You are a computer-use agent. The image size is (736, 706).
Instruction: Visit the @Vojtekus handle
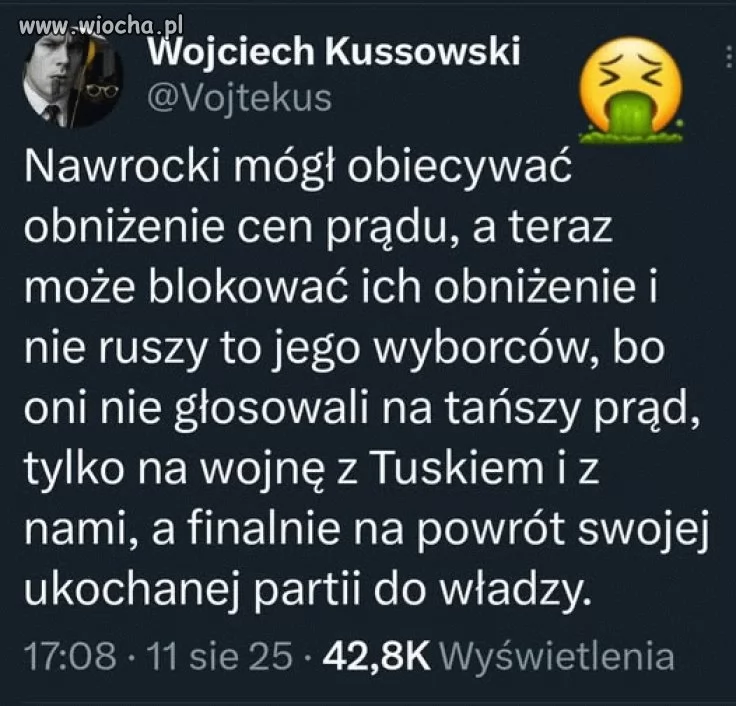point(239,100)
